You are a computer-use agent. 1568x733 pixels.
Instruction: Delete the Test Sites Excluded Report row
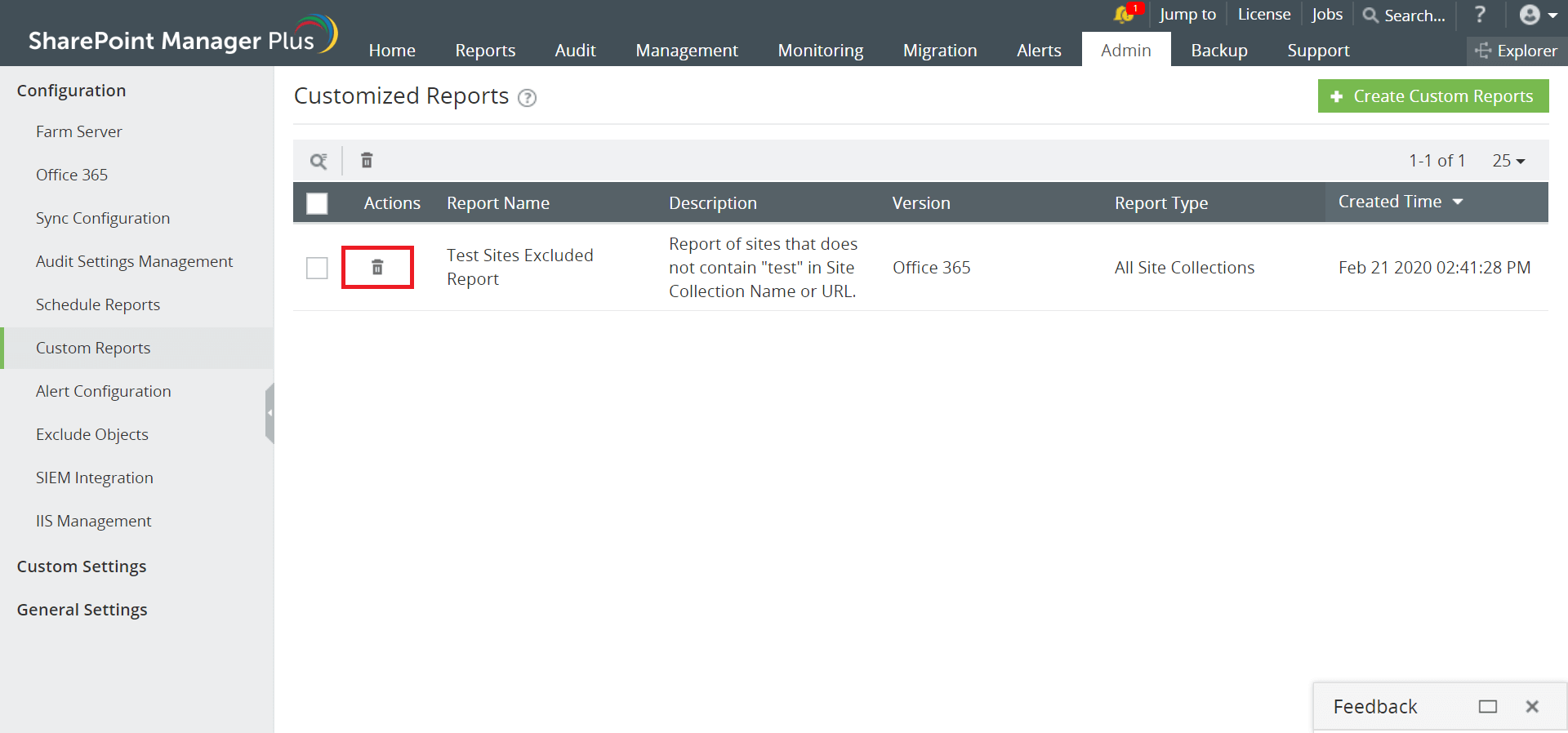(x=377, y=267)
